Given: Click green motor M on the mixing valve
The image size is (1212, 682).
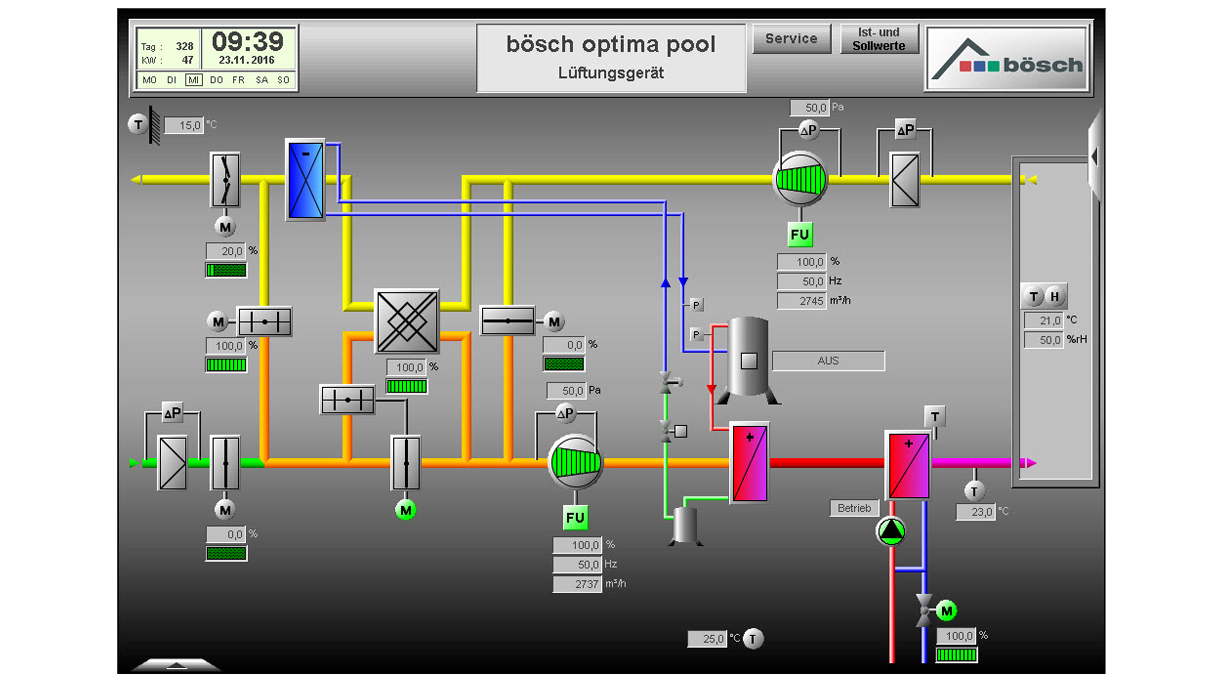Looking at the screenshot, I should pos(947,610).
